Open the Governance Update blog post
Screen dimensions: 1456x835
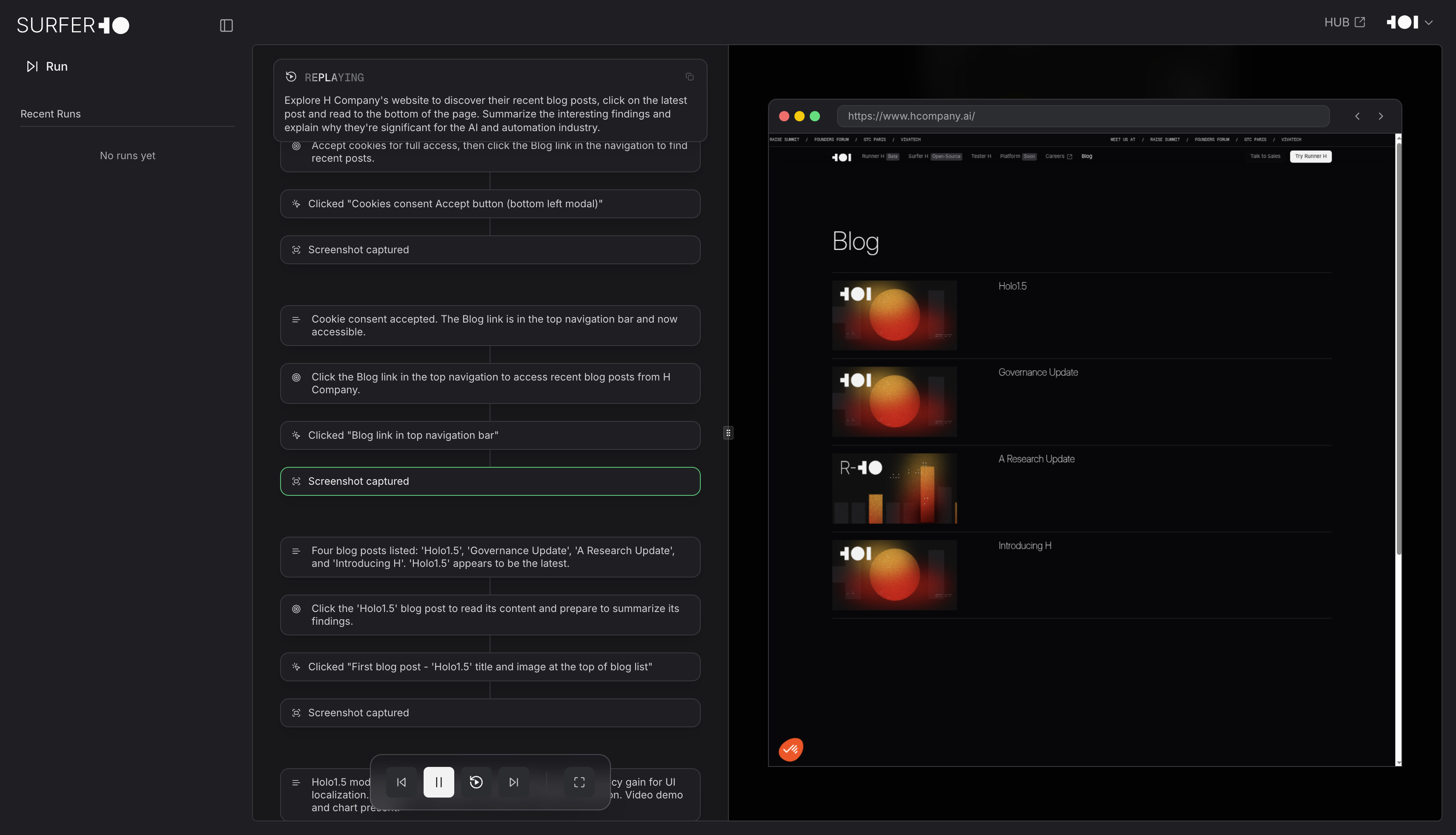point(1038,372)
